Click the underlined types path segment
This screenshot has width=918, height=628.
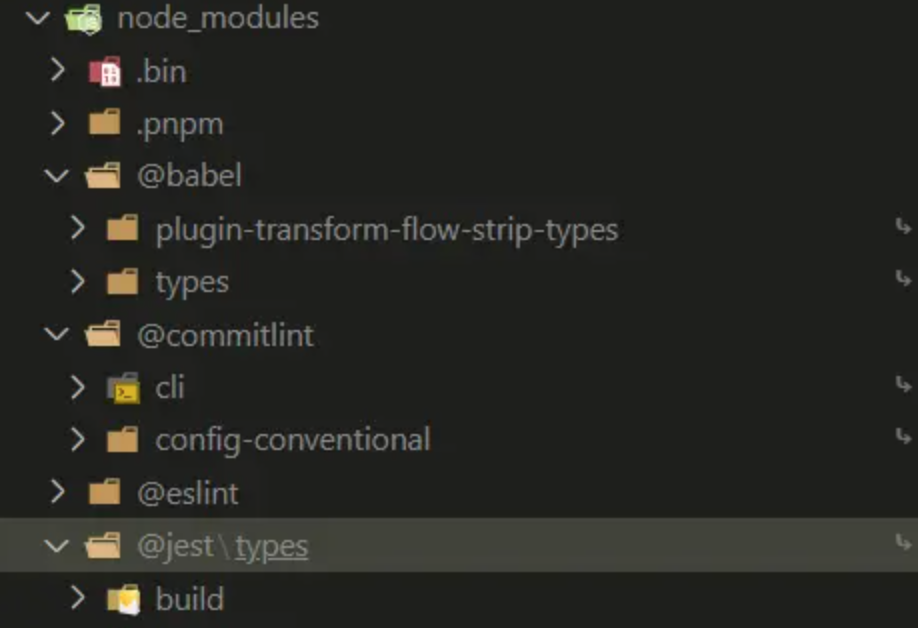(x=271, y=548)
